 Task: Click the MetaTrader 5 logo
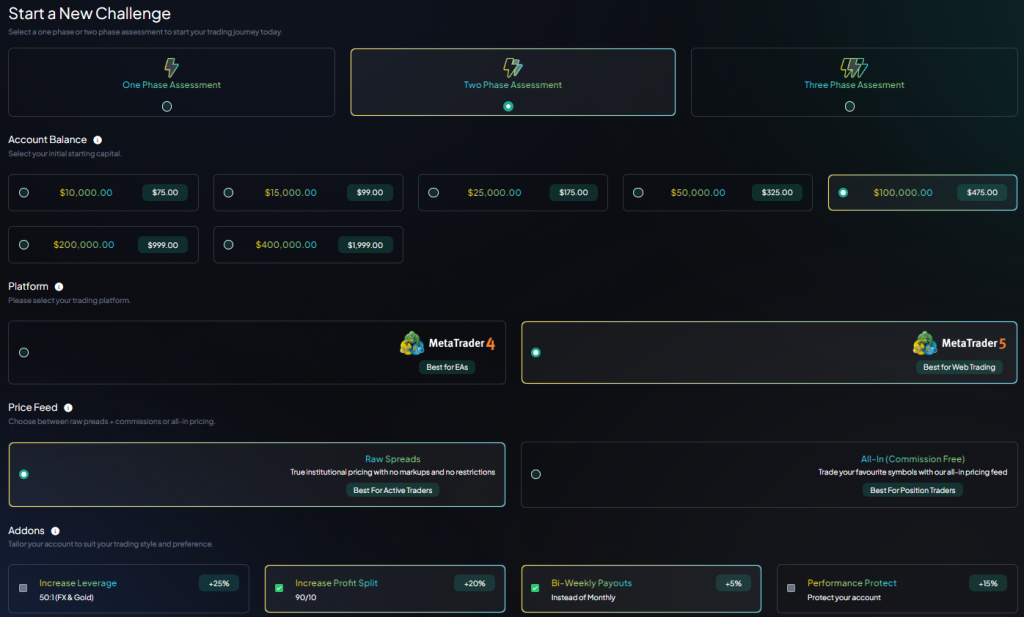point(959,344)
